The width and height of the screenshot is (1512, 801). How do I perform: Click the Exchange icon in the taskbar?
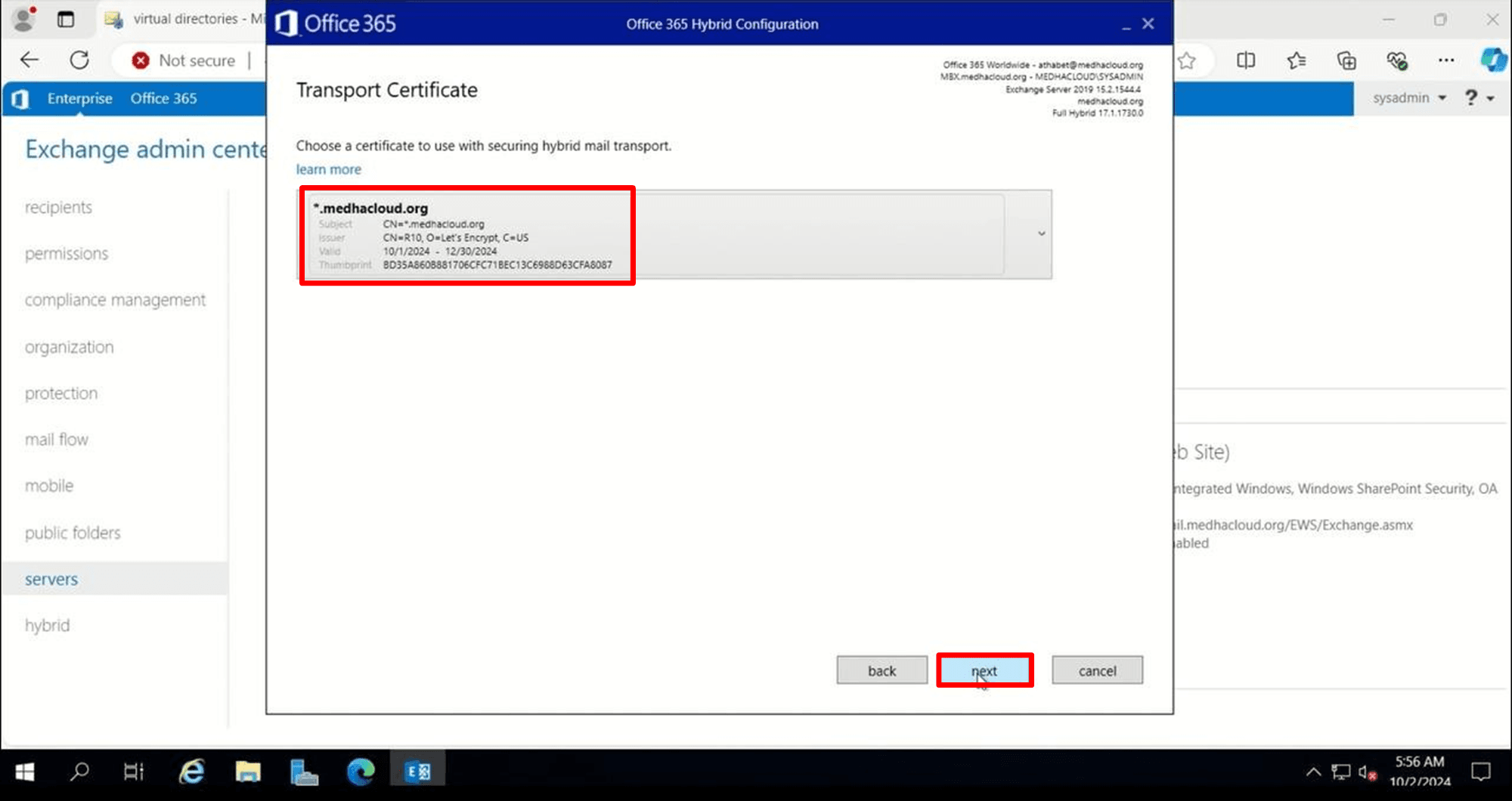(417, 772)
